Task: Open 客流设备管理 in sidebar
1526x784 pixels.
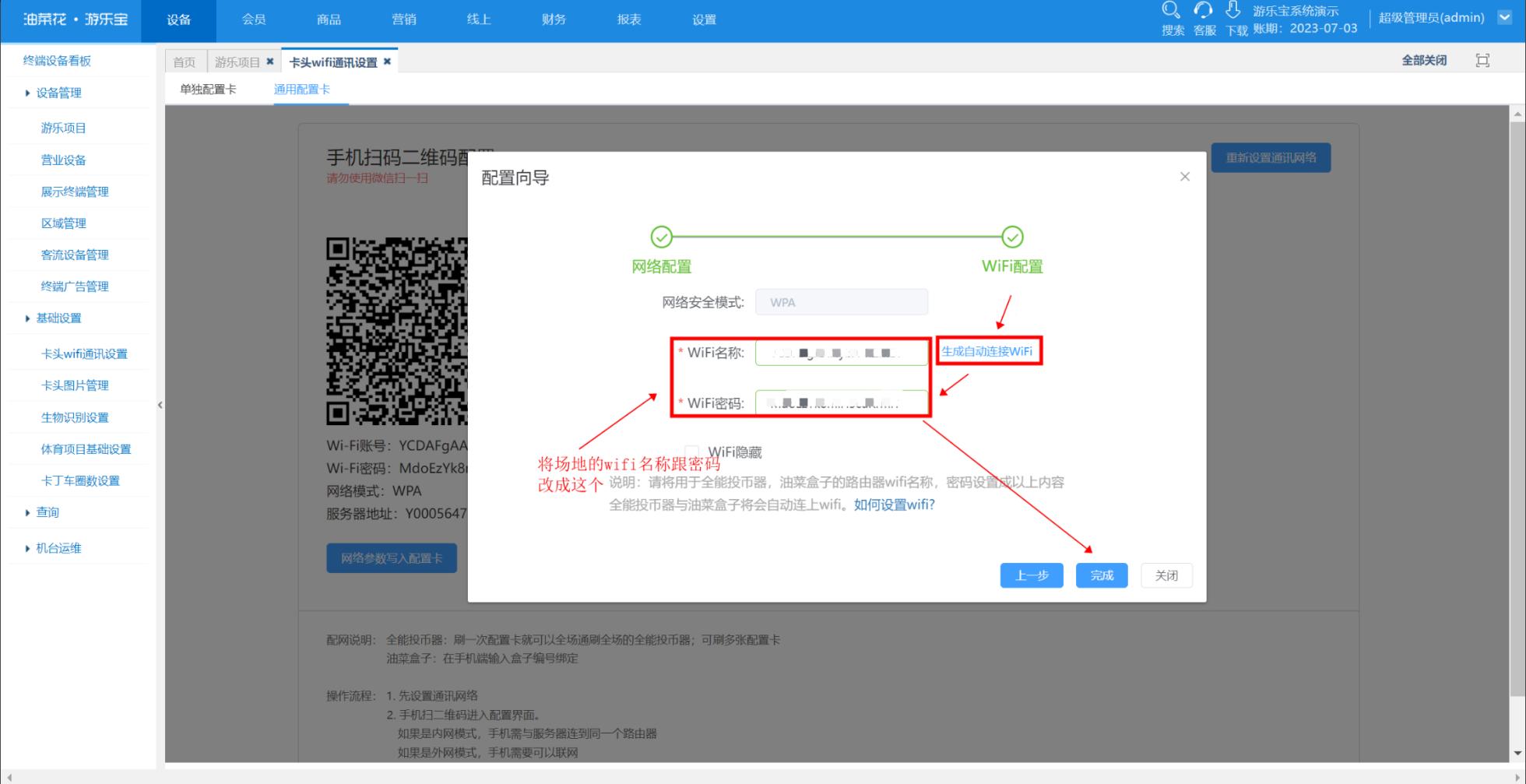Action: click(x=75, y=255)
